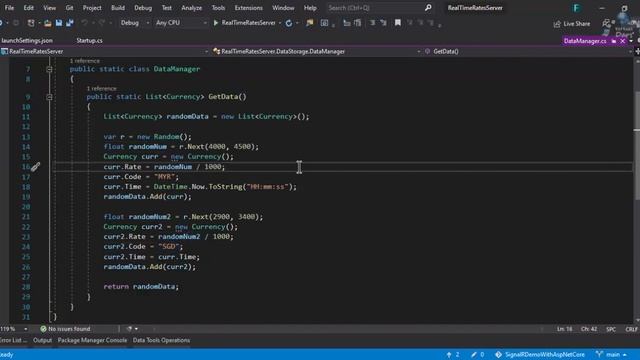The image size is (640, 360).
Task: Open the File menu
Action: [9, 8]
